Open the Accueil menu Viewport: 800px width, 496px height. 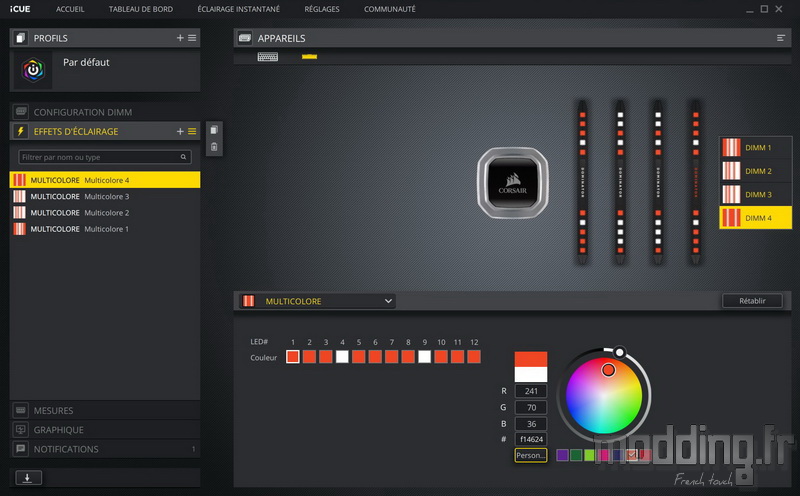70,9
